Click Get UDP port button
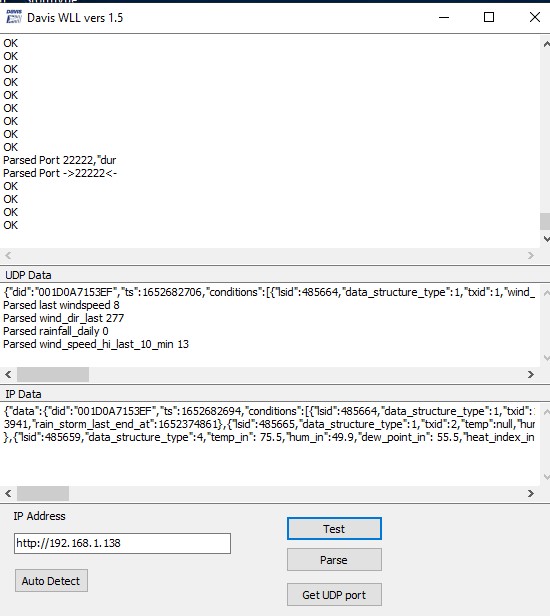Screen dimensions: 550x616 (x=334, y=594)
